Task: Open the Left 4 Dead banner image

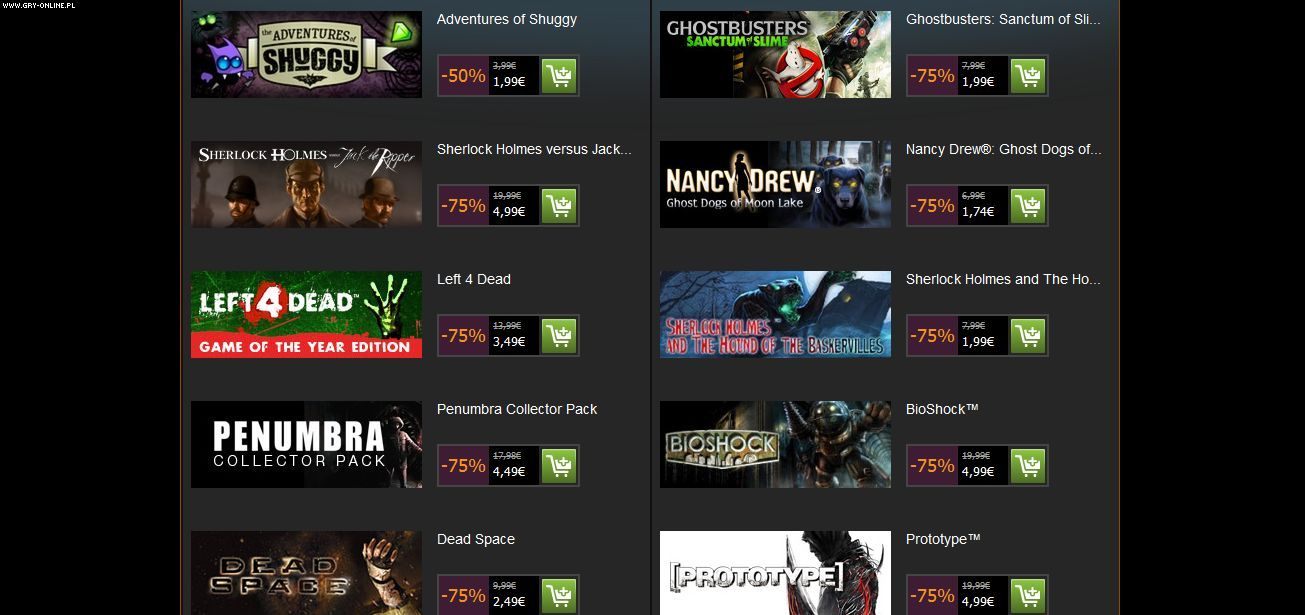Action: (x=306, y=314)
